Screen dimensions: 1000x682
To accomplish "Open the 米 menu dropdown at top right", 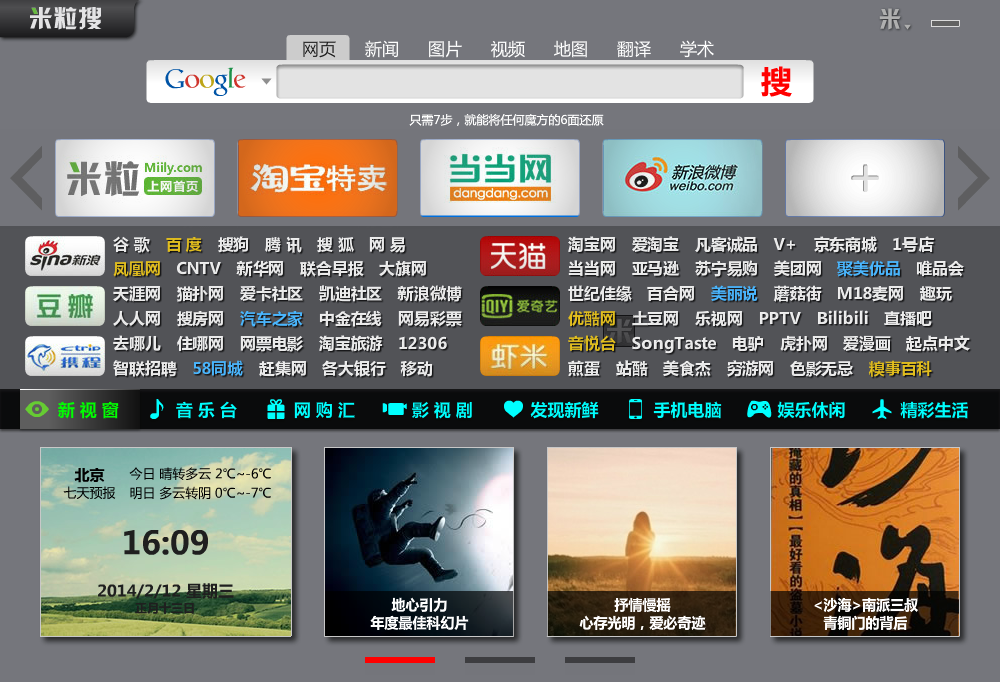I will tap(894, 20).
